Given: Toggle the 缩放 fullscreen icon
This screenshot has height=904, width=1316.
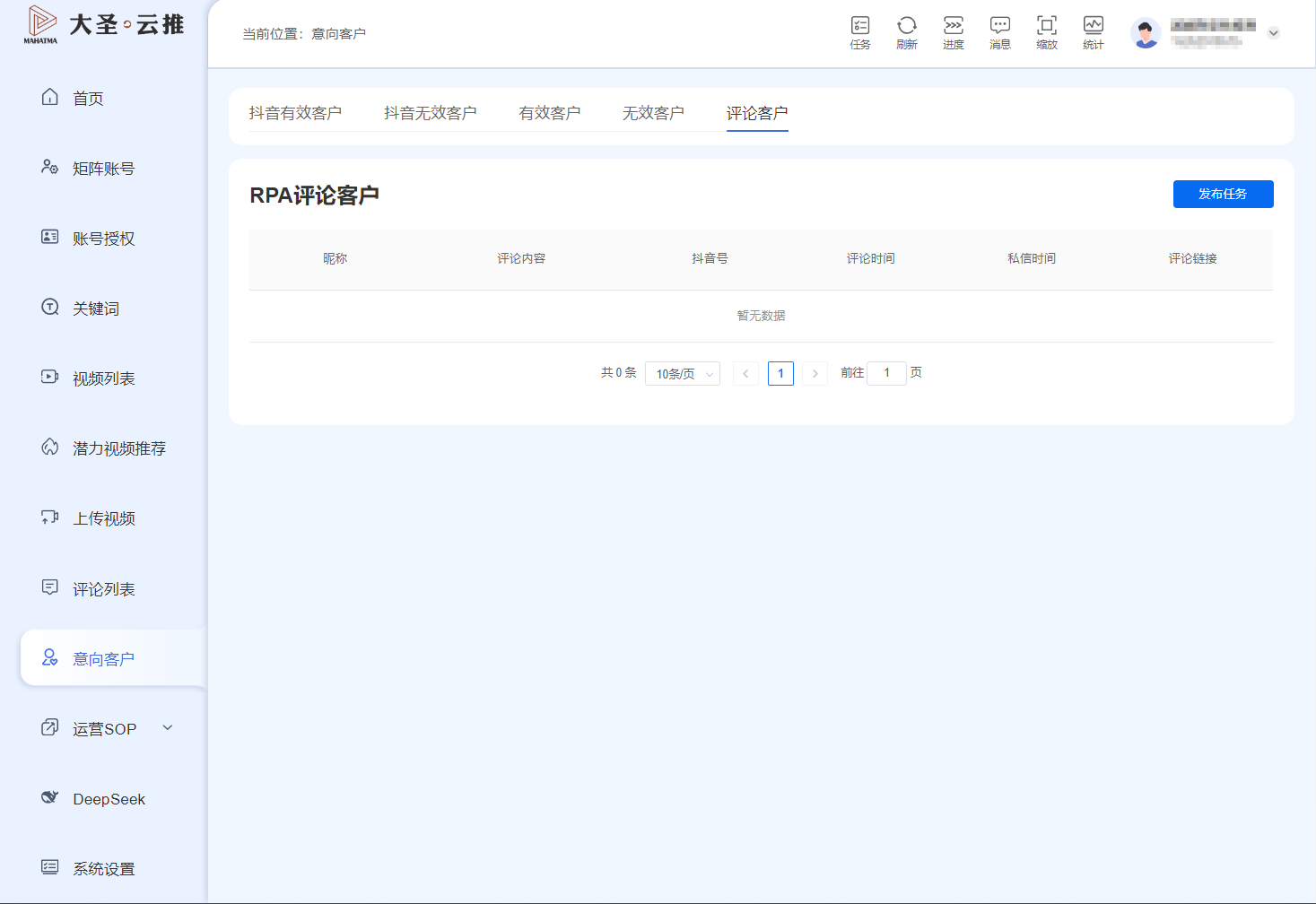Looking at the screenshot, I should pyautogui.click(x=1047, y=32).
